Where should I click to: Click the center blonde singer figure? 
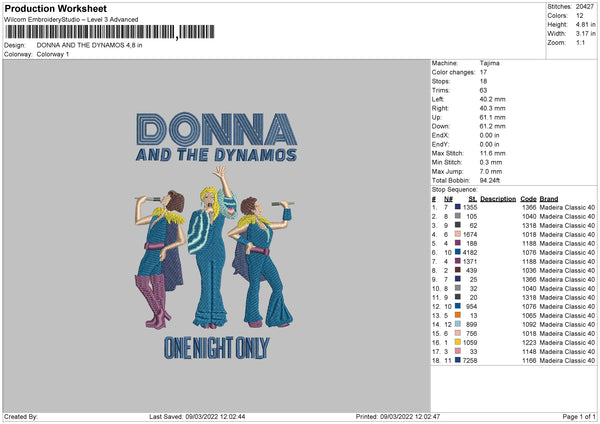pos(212,249)
